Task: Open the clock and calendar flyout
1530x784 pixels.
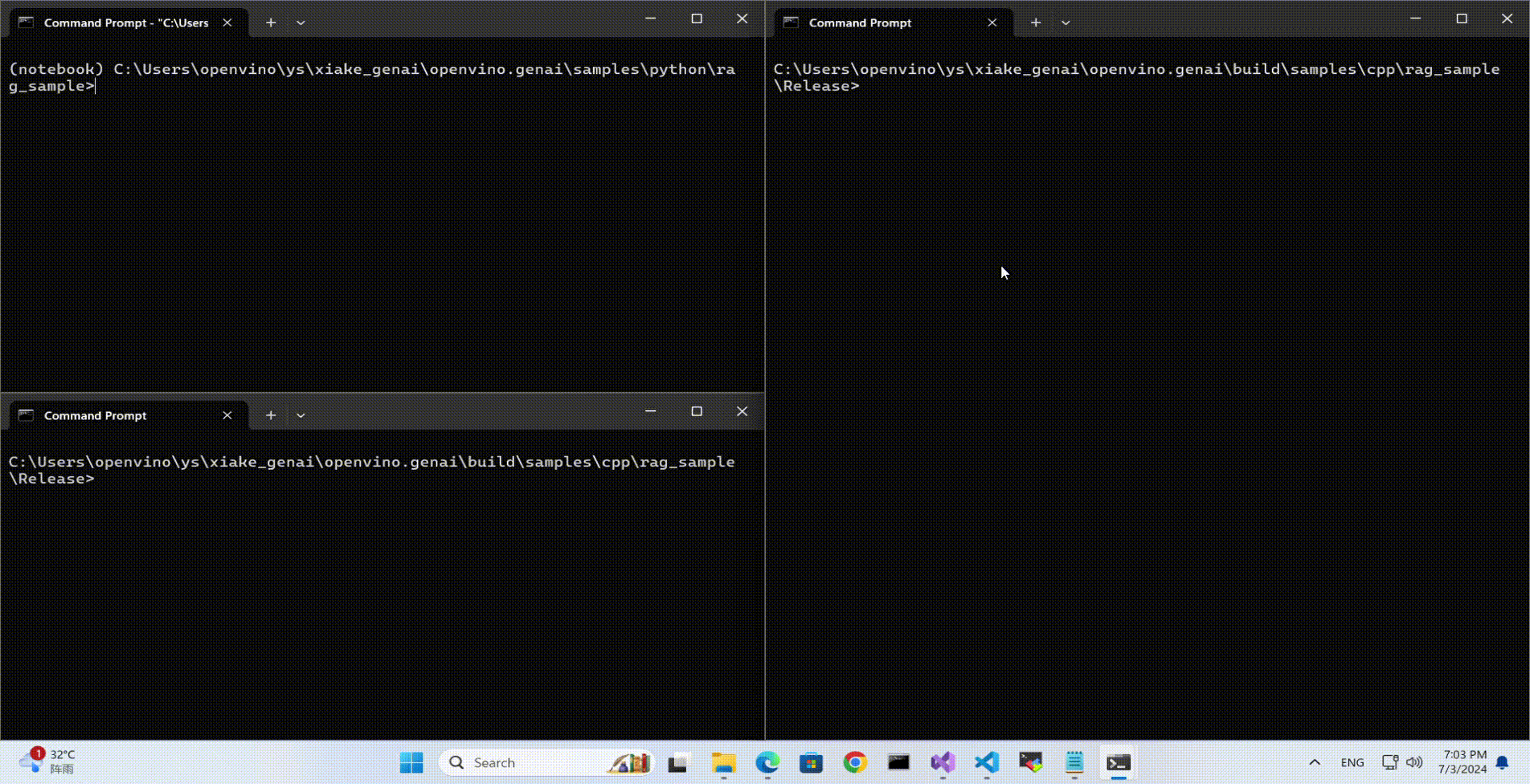Action: [1462, 762]
